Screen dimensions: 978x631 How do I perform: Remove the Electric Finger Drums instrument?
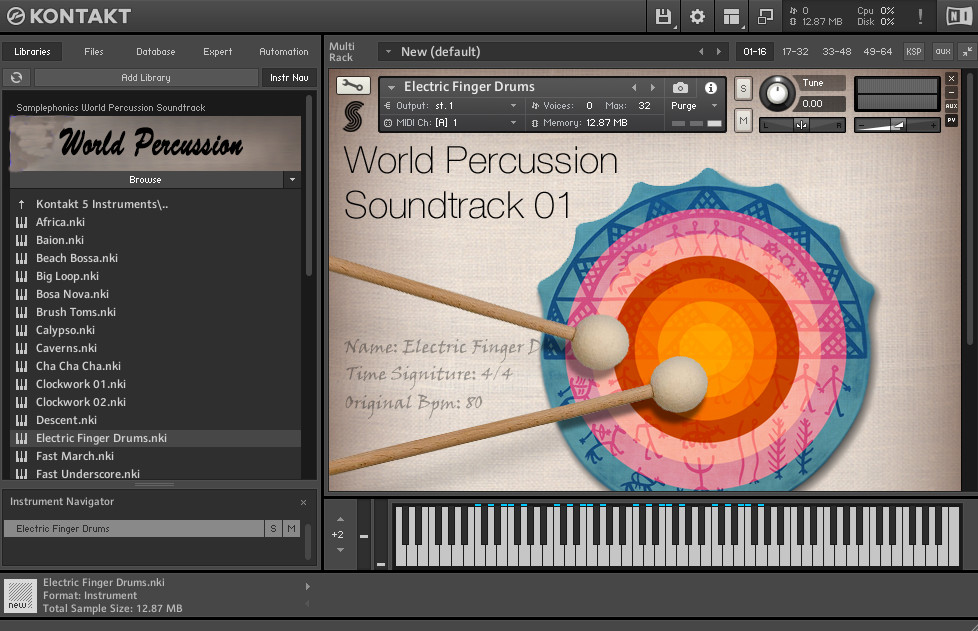(x=951, y=79)
